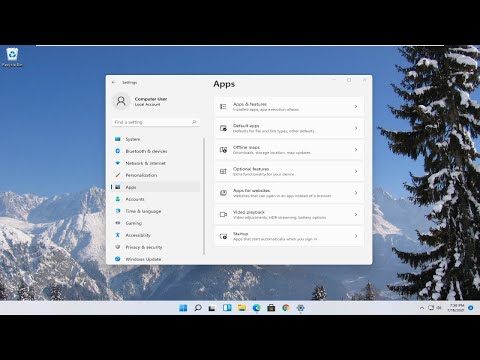Image resolution: width=480 pixels, height=360 pixels.
Task: Open the volume tray icon
Action: 439,307
